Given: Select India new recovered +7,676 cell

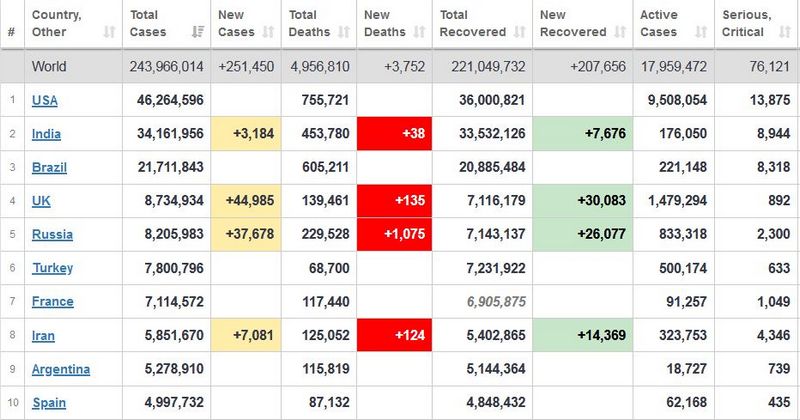Looking at the screenshot, I should 583,134.
